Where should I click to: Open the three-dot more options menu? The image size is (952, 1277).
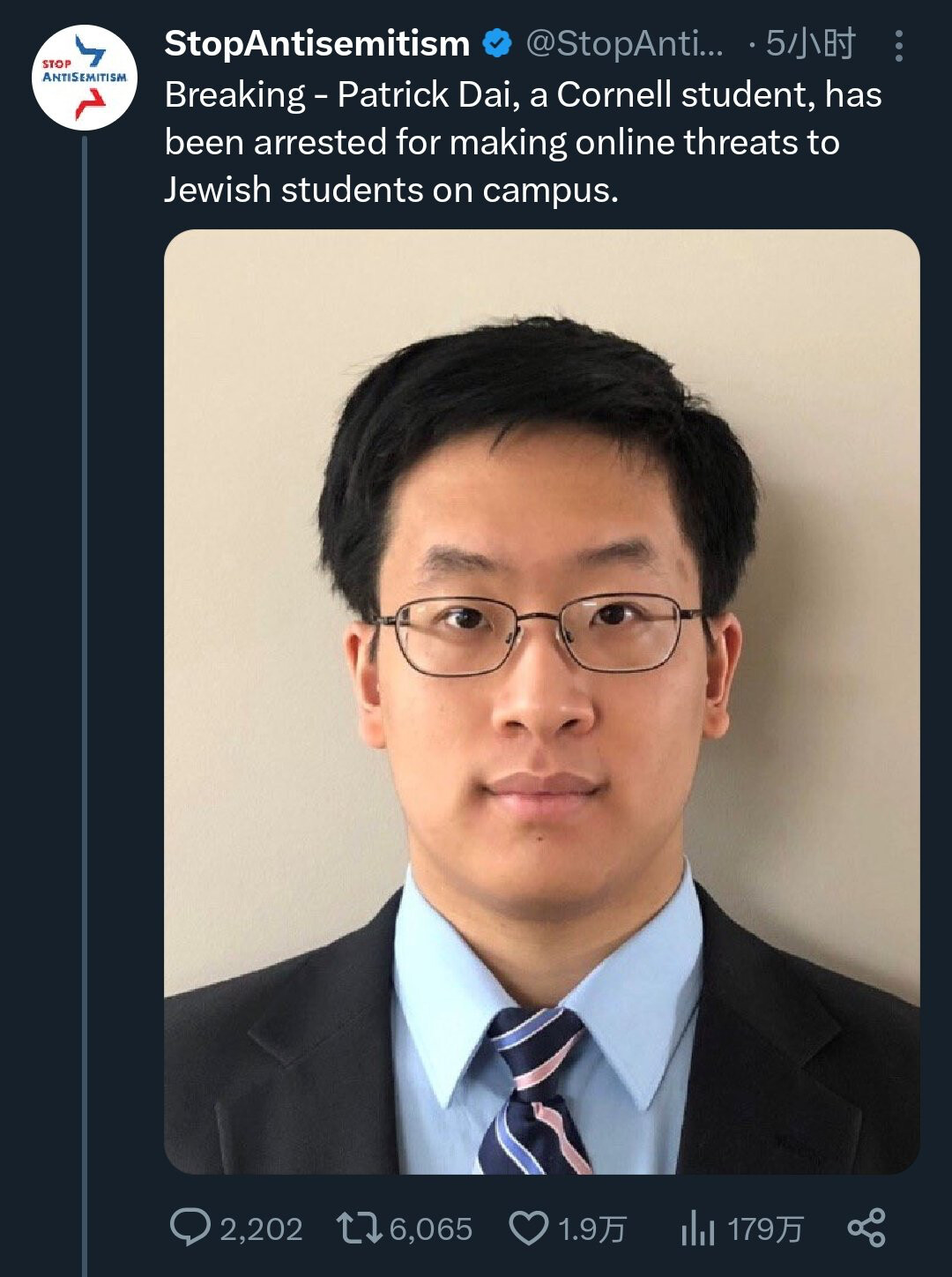coord(898,46)
